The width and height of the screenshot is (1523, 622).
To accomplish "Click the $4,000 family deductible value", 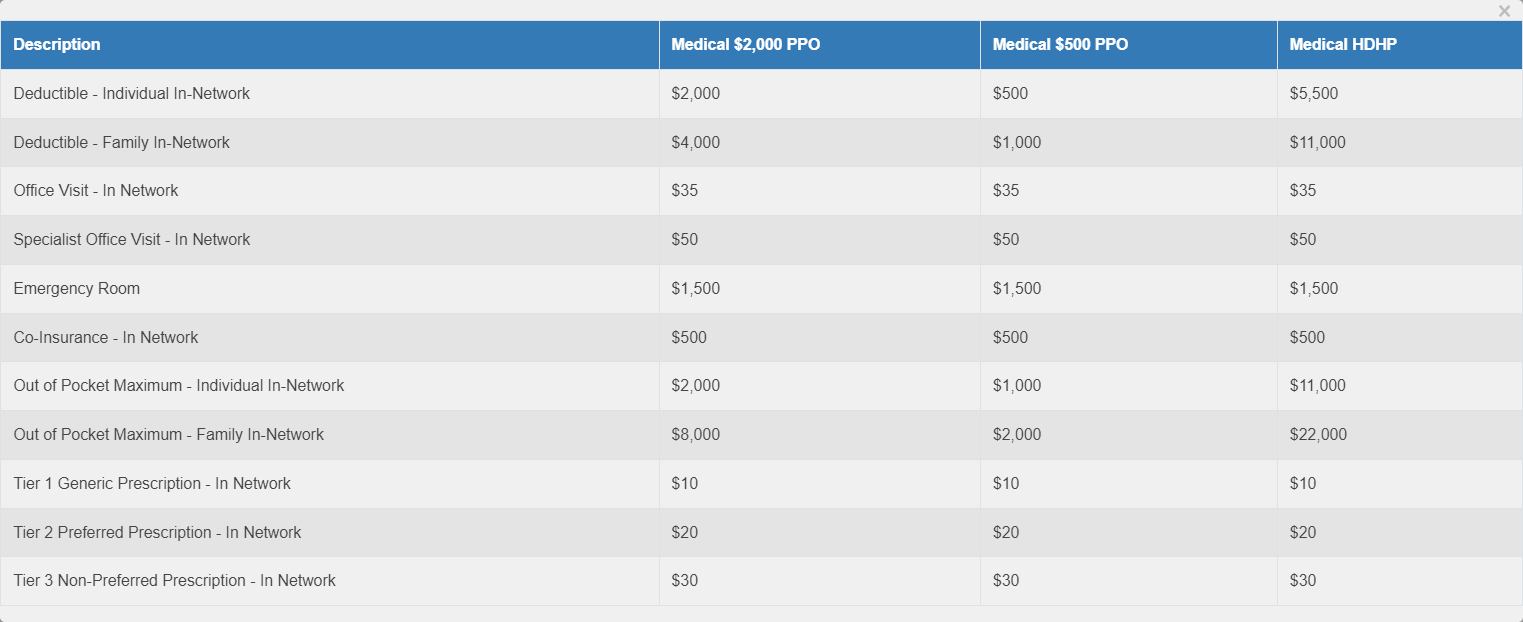I will click(696, 142).
